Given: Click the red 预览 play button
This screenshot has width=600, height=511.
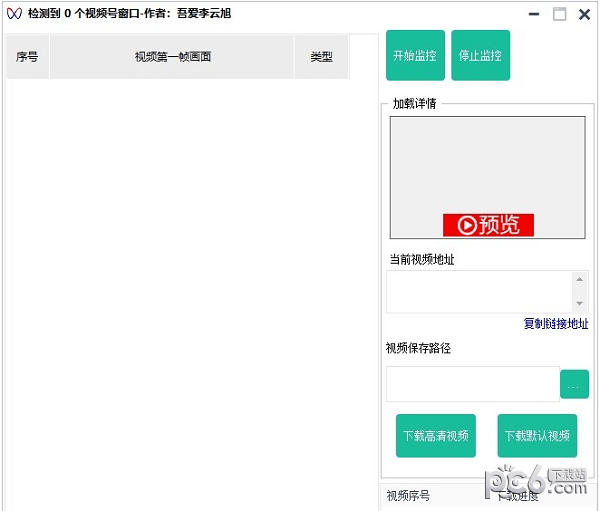Looking at the screenshot, I should [488, 225].
